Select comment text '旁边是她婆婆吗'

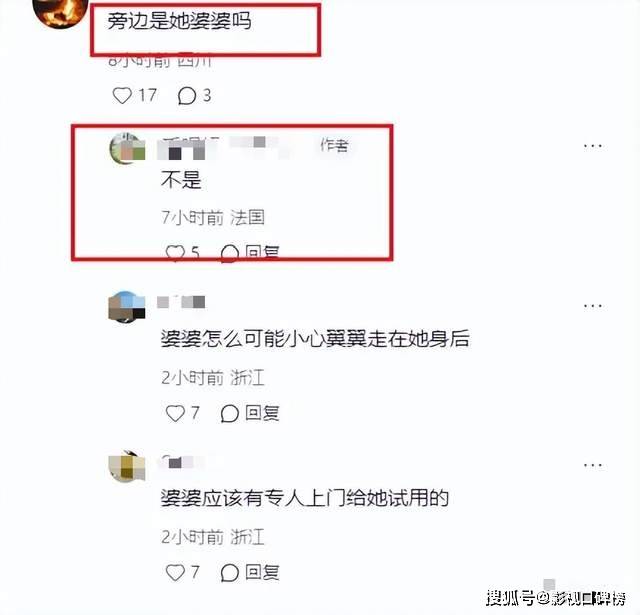180,21
